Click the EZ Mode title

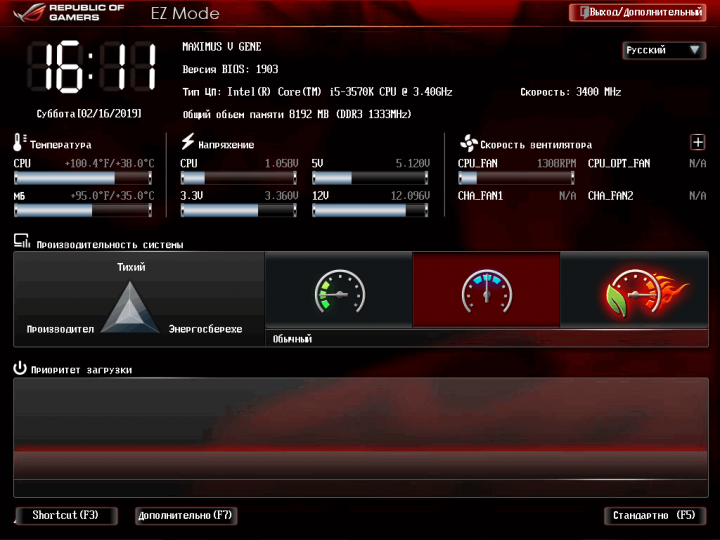(x=185, y=13)
